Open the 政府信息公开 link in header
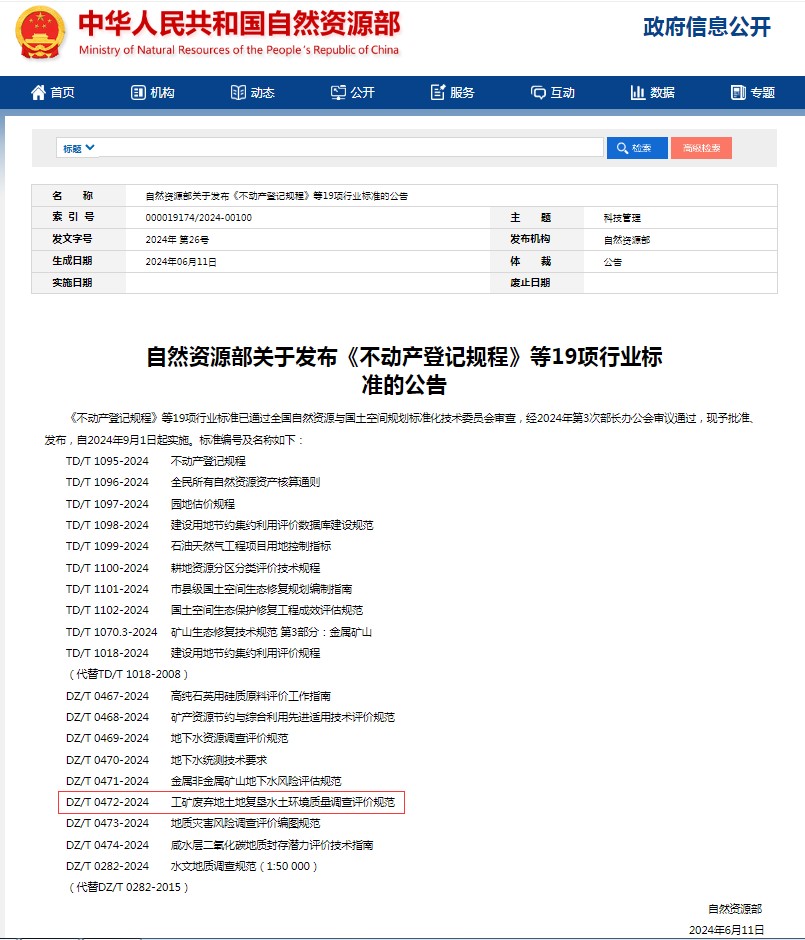 click(706, 28)
